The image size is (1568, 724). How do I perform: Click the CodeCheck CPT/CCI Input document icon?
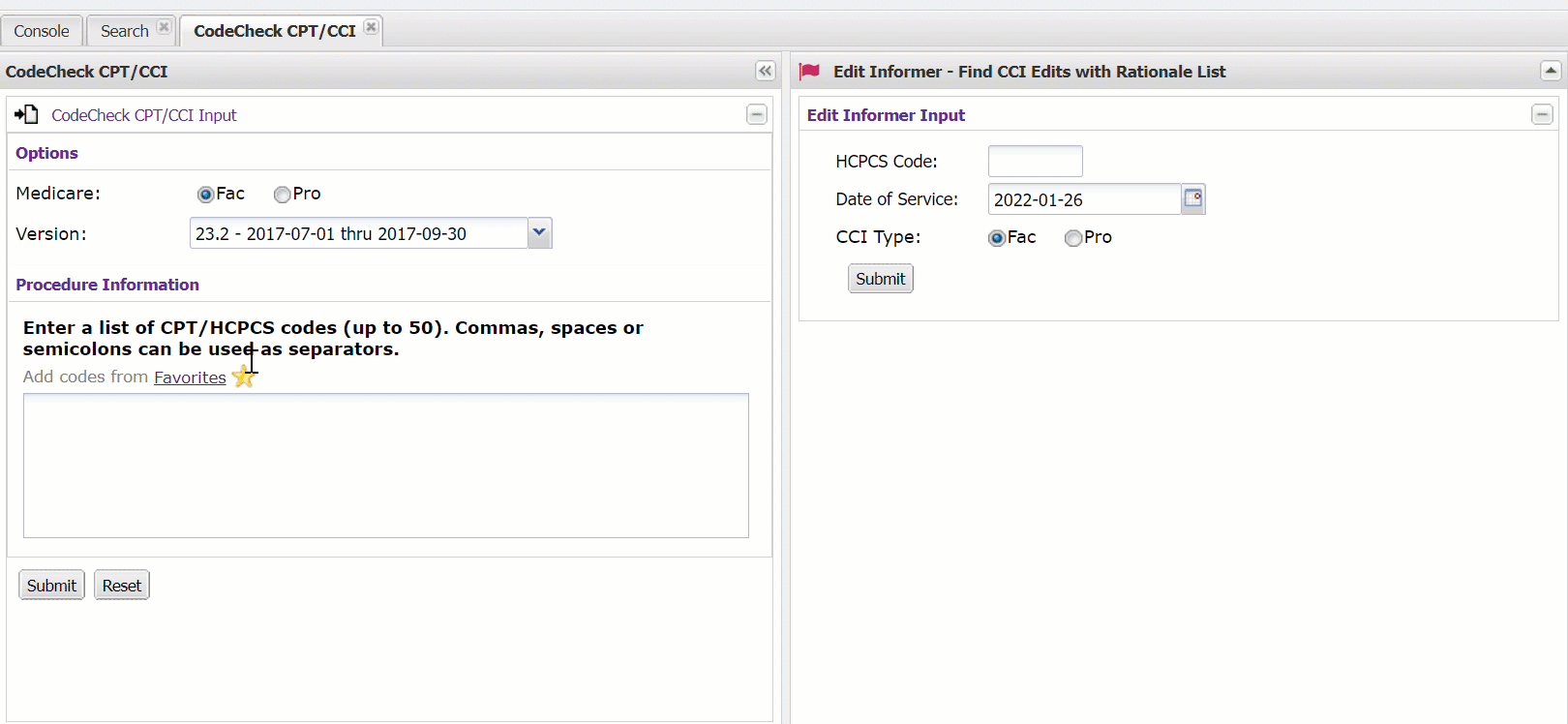[26, 115]
